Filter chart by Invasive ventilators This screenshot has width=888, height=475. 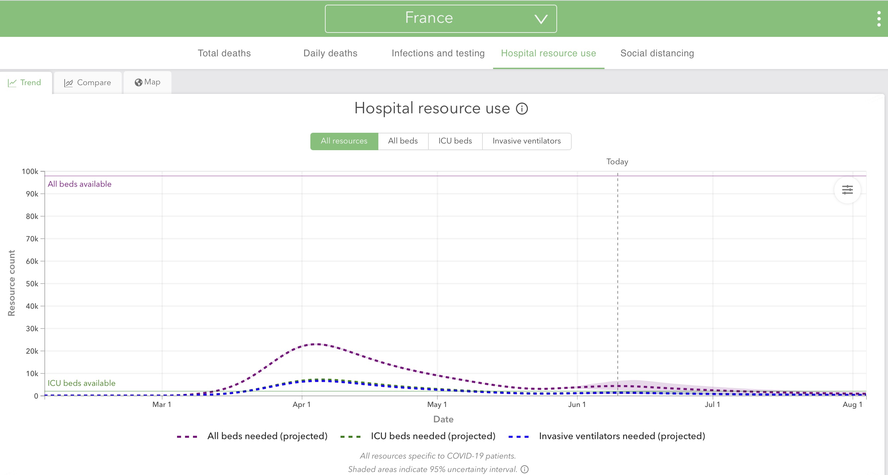click(x=526, y=141)
